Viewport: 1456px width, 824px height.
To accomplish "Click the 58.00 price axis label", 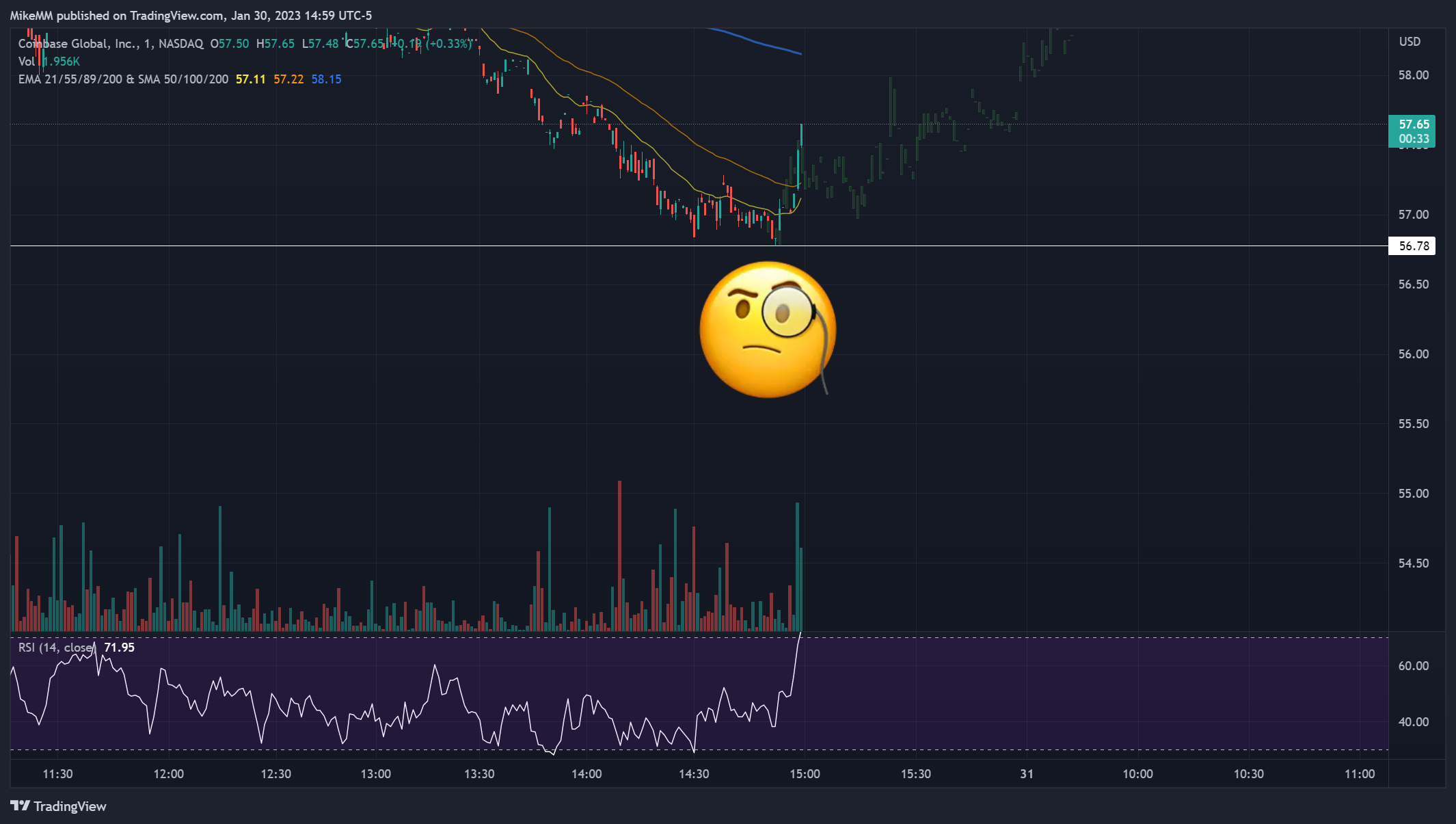I will (x=1414, y=75).
